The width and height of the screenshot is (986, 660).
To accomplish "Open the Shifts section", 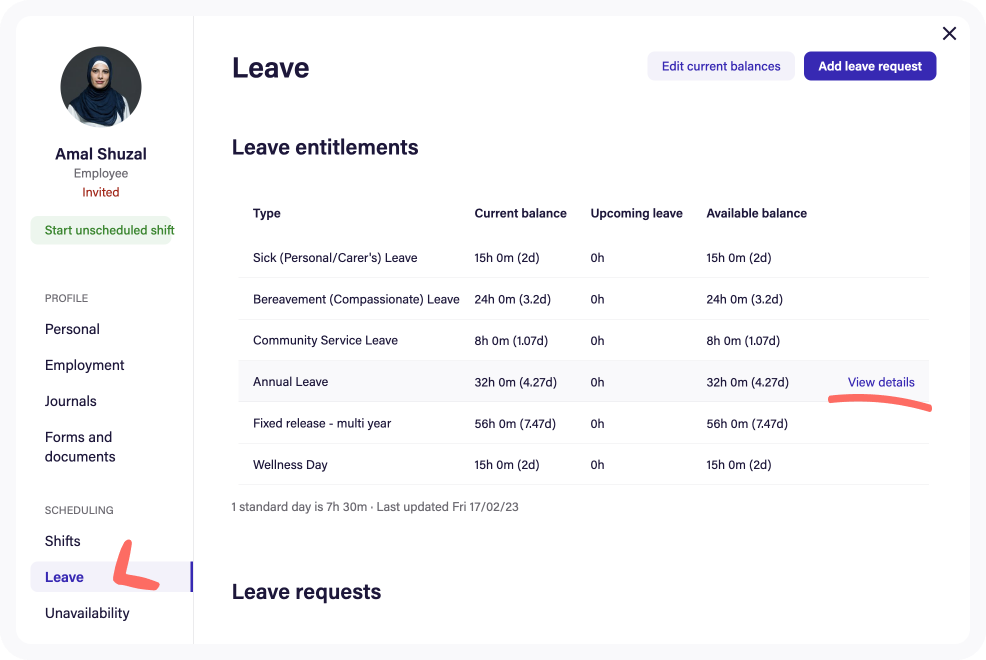I will point(62,540).
